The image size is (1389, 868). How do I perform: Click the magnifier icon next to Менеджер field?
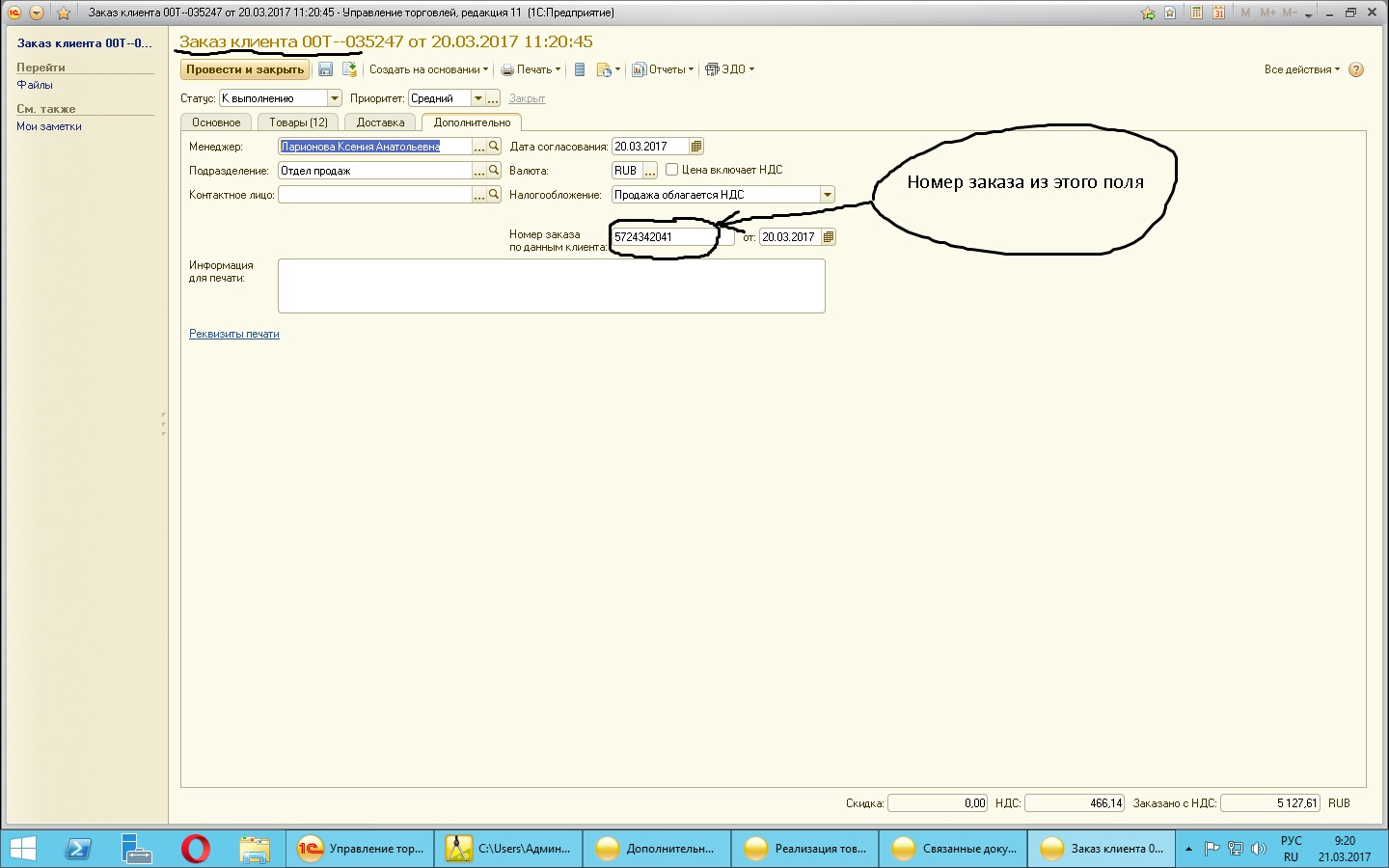tap(494, 147)
